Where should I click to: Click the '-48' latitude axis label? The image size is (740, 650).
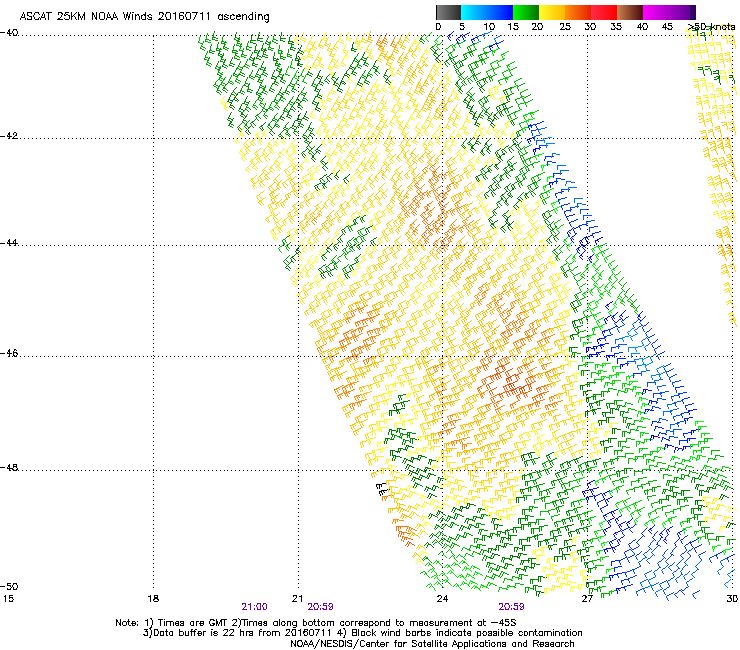(x=9, y=467)
